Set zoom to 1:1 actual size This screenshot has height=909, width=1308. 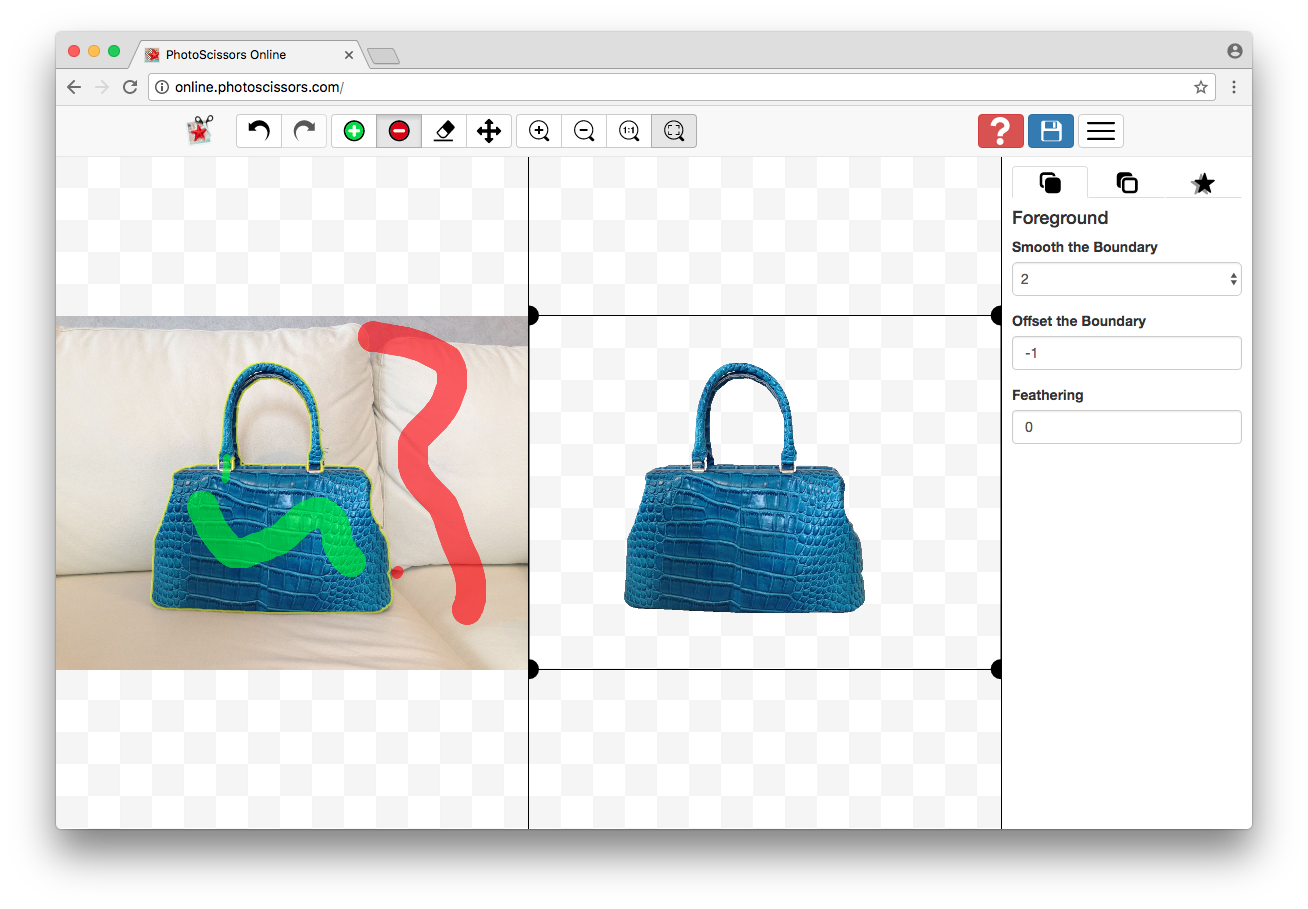click(629, 131)
